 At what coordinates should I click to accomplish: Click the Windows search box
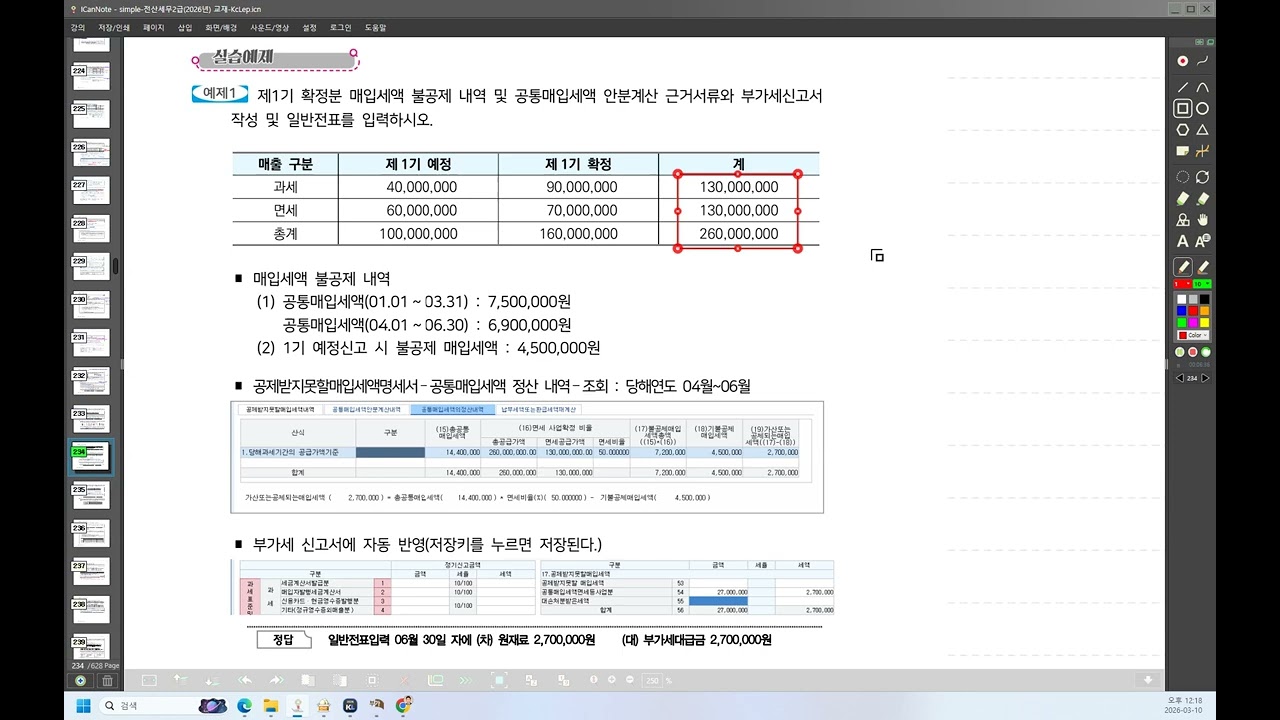[165, 706]
